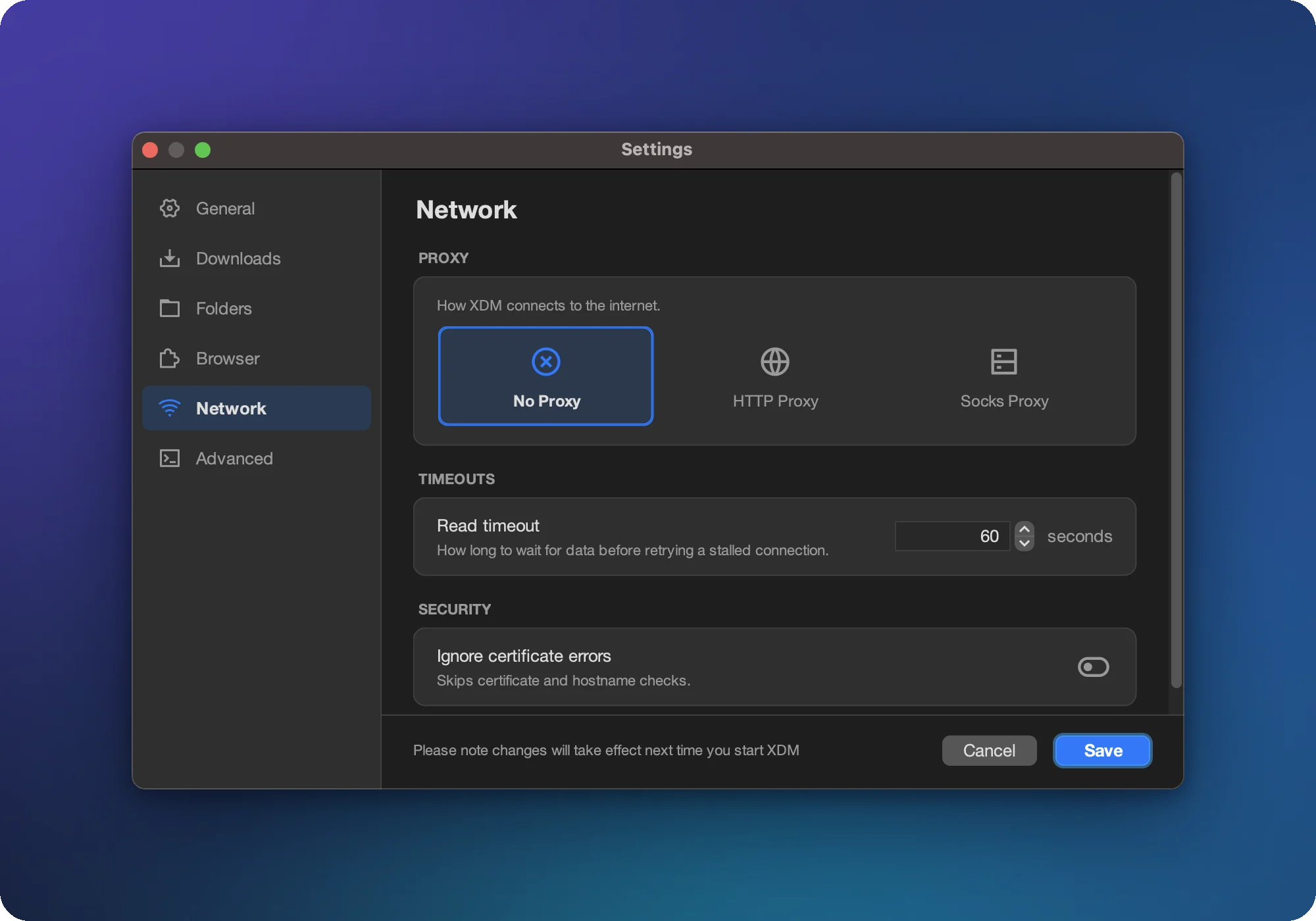The height and width of the screenshot is (921, 1316).
Task: Click the 'How long to wait for data' description
Action: tap(632, 551)
